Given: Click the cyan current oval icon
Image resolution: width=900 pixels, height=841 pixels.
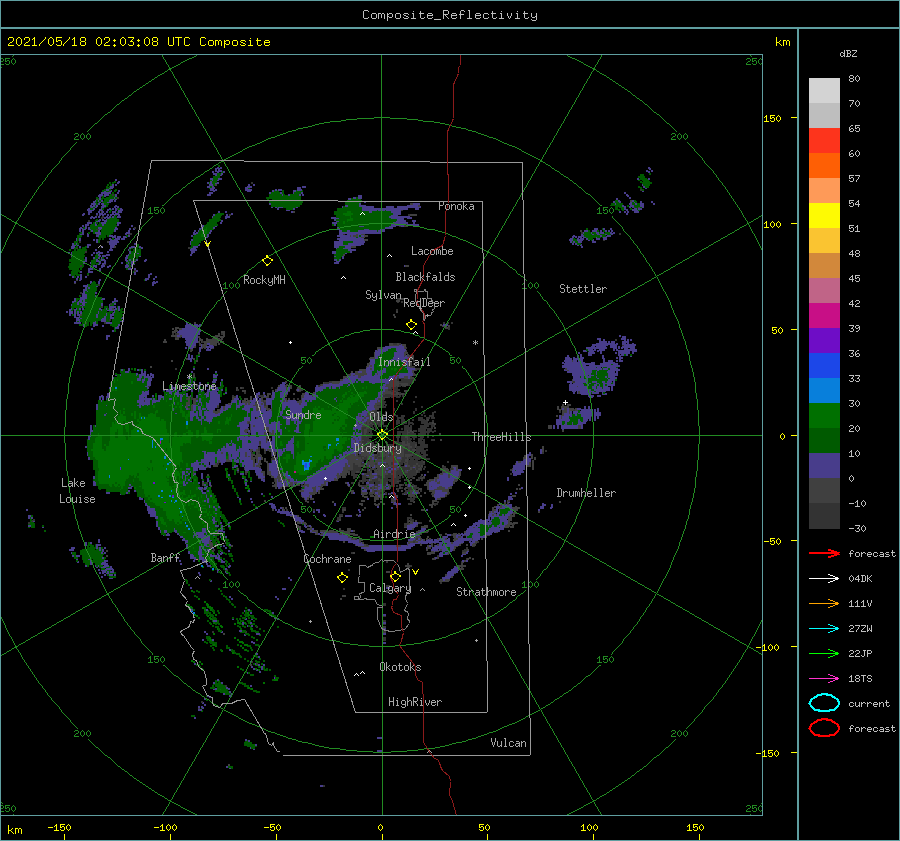Looking at the screenshot, I should 824,703.
